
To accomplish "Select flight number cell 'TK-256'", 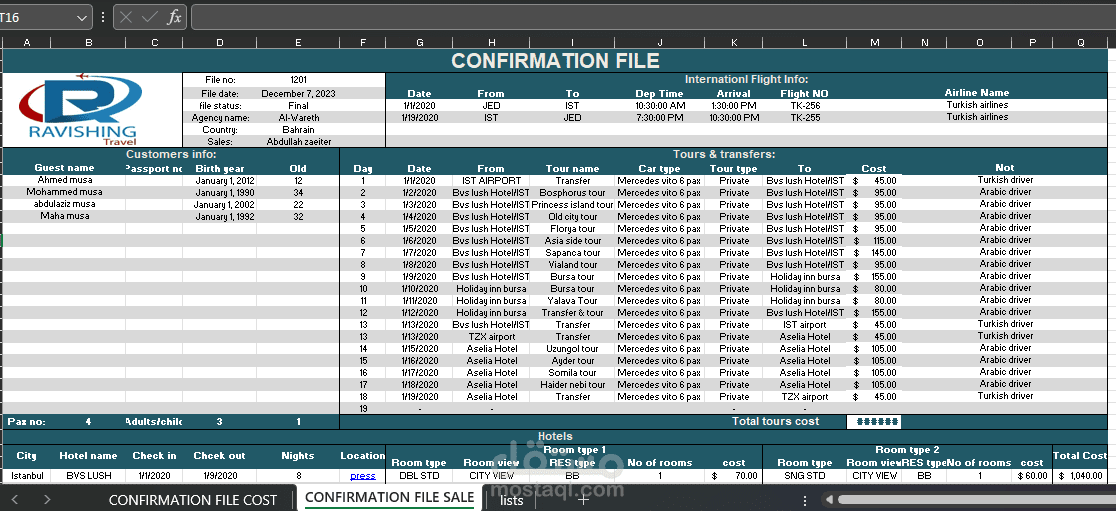I will pos(804,105).
